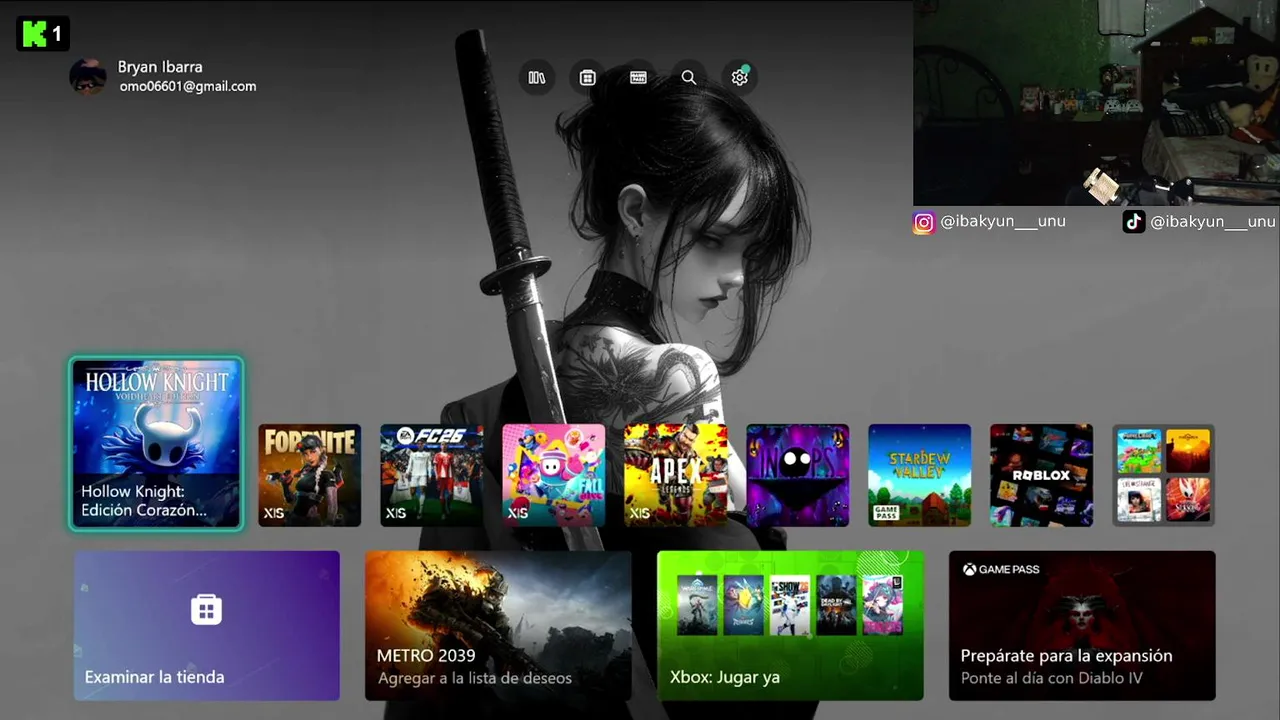This screenshot has width=1280, height=720.
Task: Open METRO 2039 wishlist card
Action: [498, 625]
